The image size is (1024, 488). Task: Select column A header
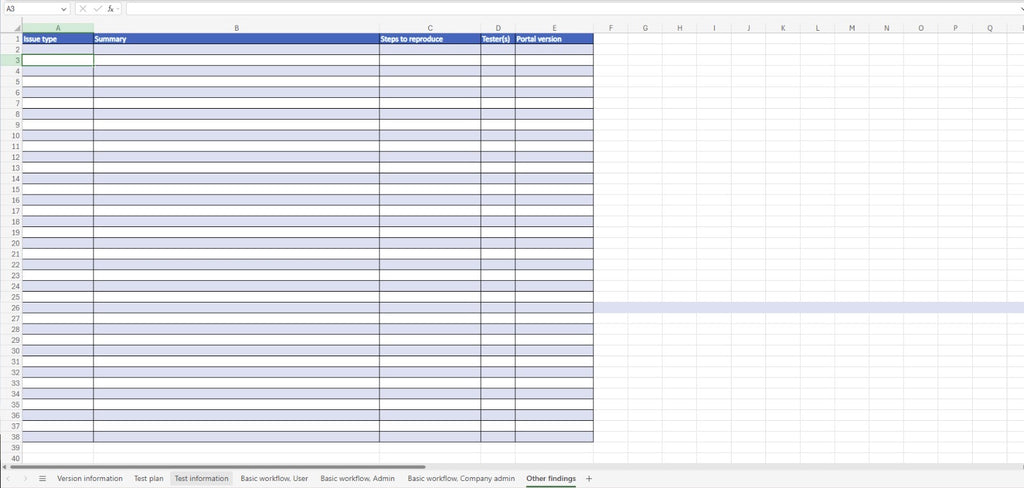coord(58,28)
